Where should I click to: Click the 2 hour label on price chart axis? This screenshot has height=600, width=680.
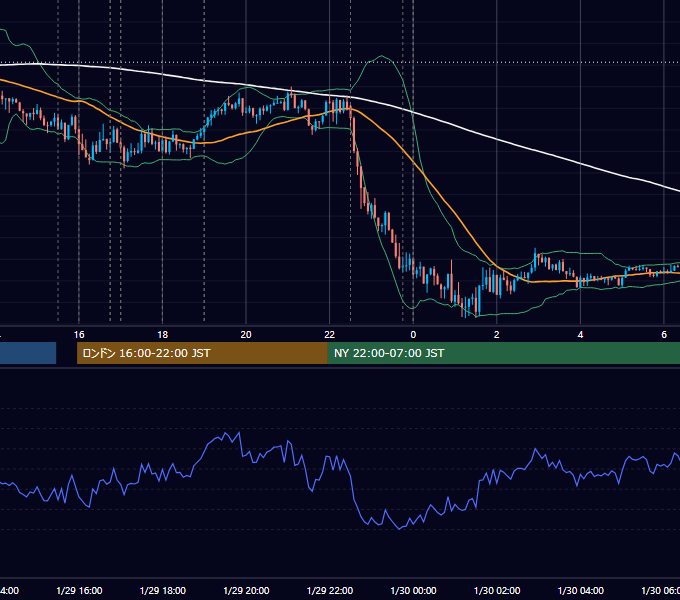tap(497, 335)
